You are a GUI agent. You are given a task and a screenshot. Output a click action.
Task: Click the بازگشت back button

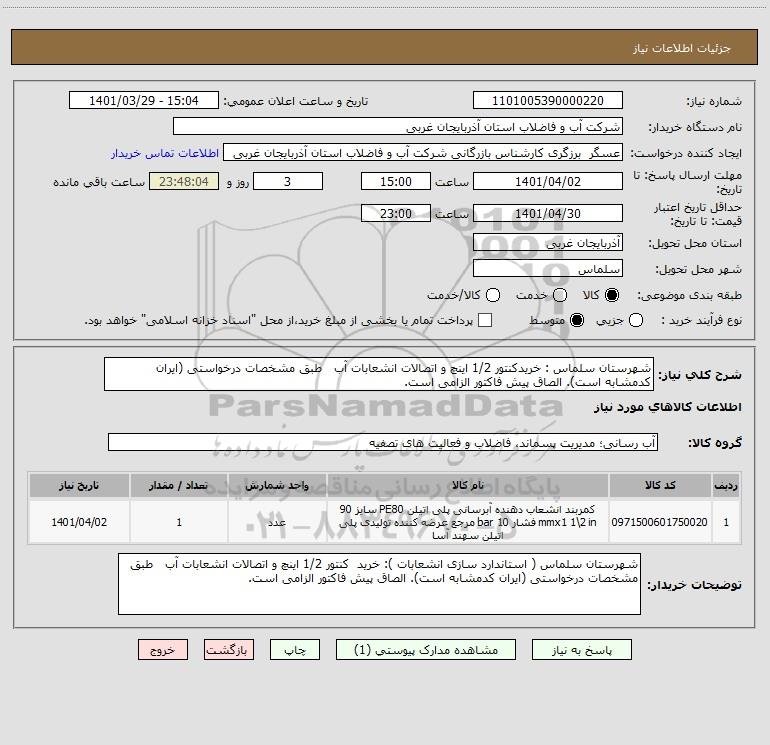point(228,650)
